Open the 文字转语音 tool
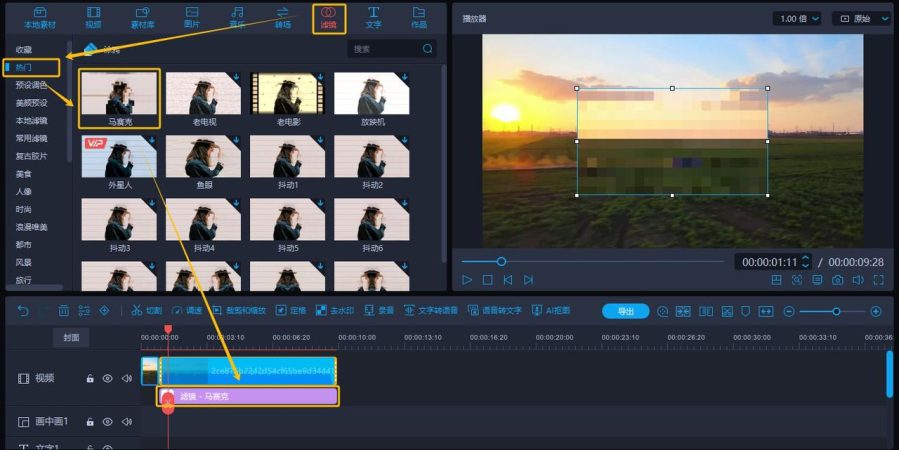 click(431, 311)
